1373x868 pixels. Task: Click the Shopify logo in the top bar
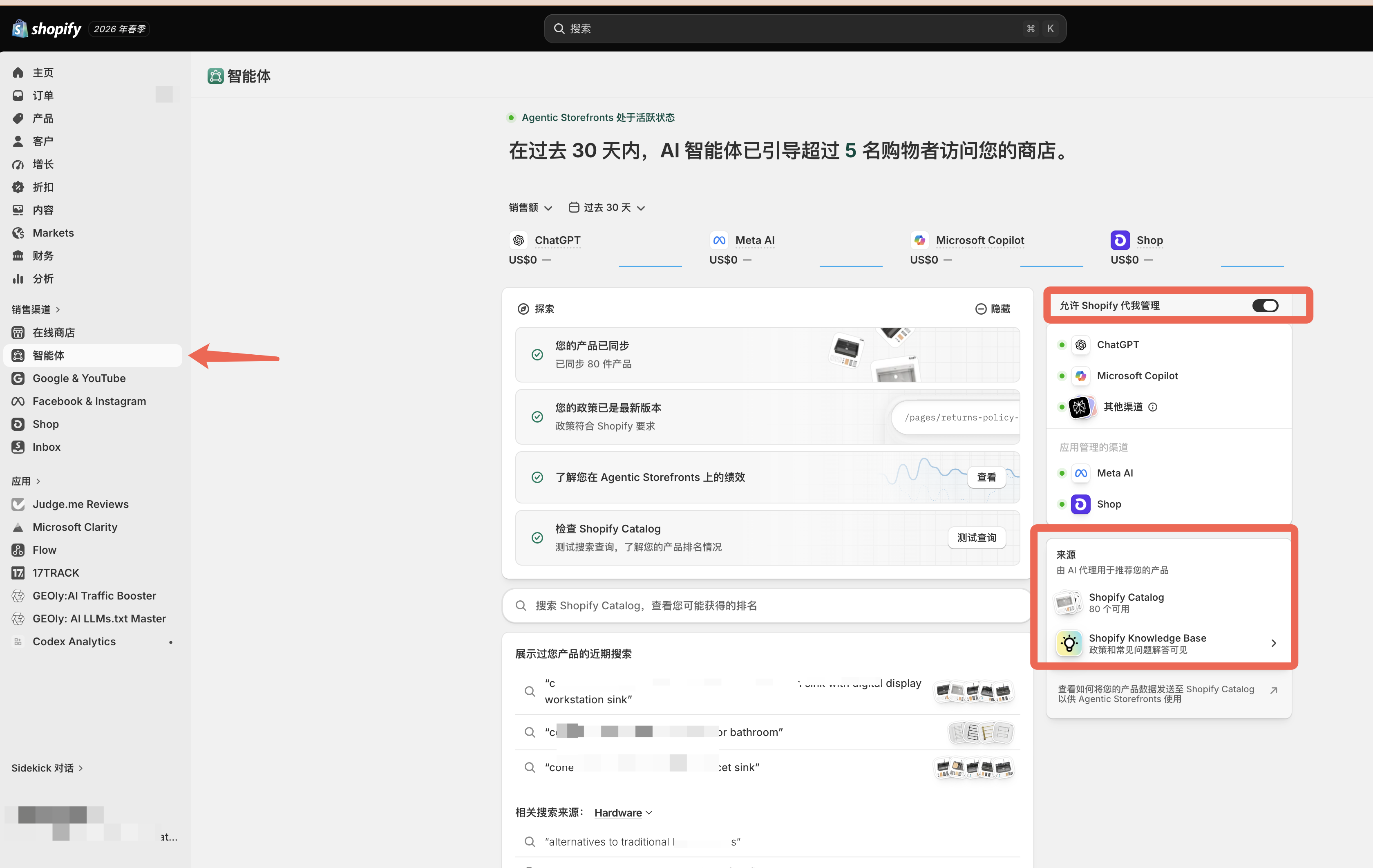click(47, 29)
